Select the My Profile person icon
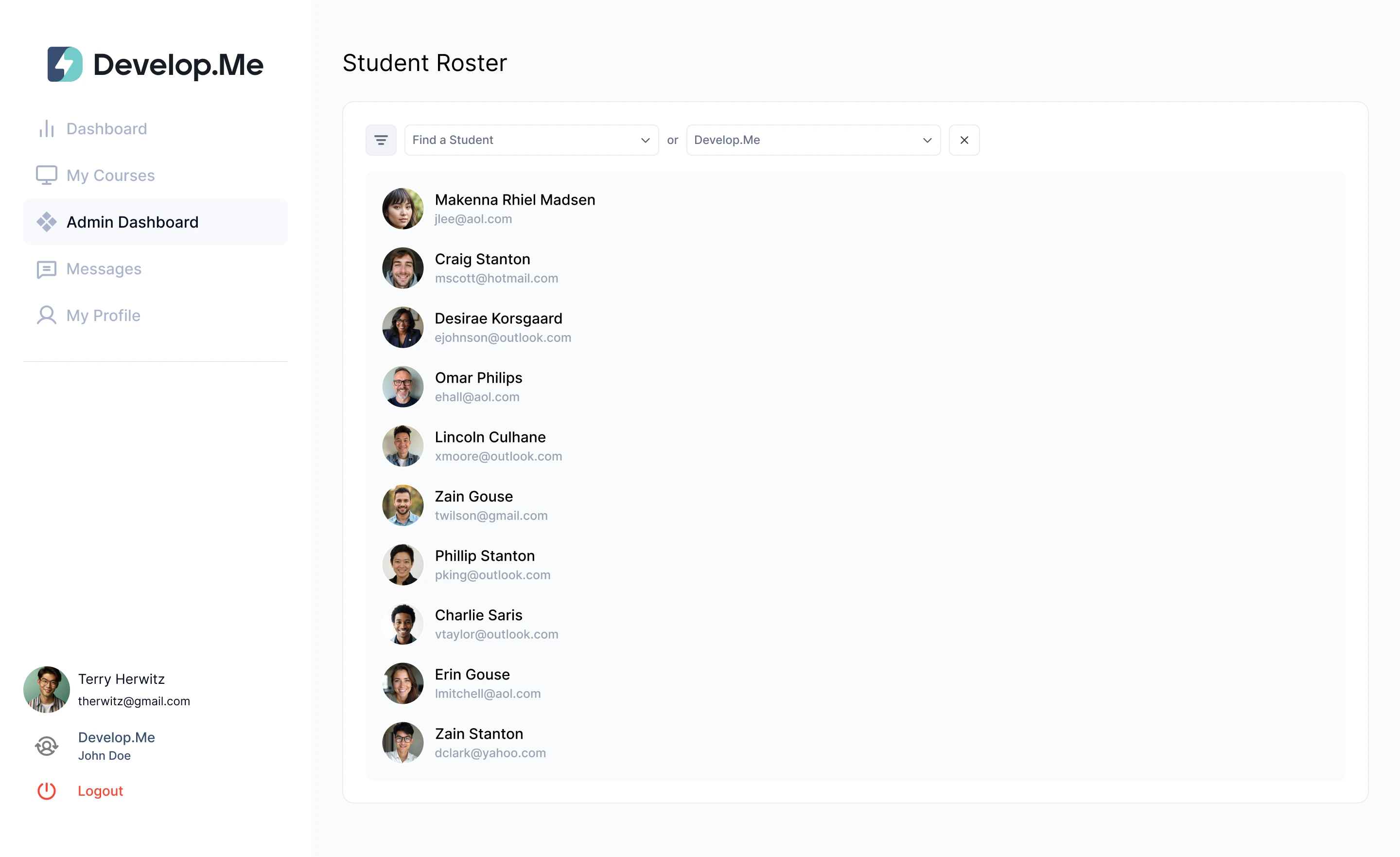 46,315
